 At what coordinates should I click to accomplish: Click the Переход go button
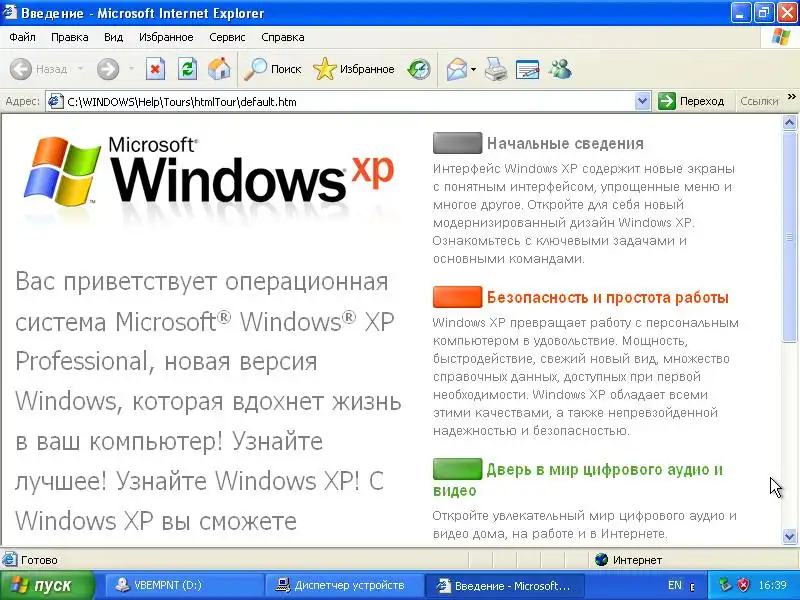691,101
